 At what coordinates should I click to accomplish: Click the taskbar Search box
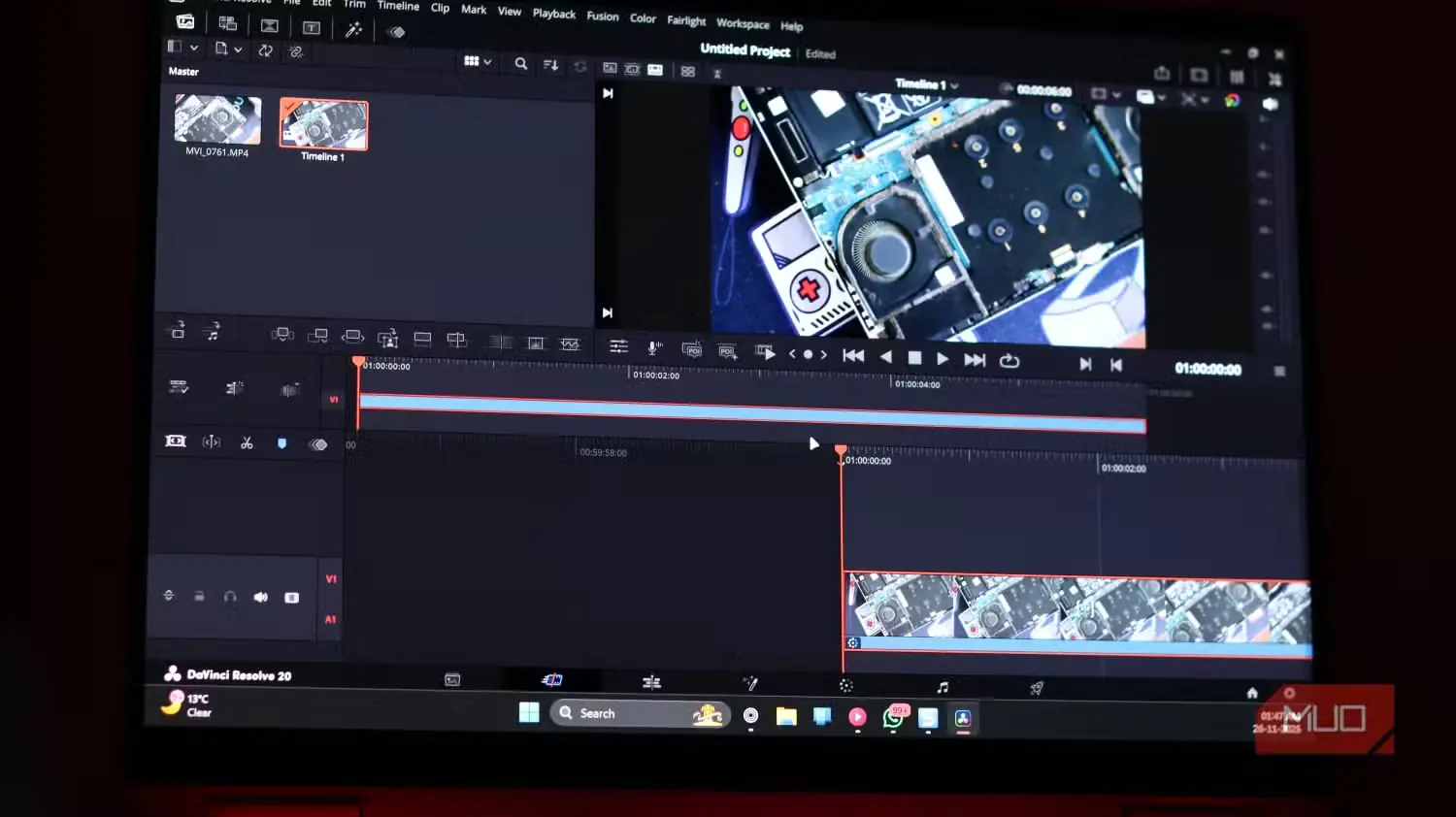[x=640, y=714]
